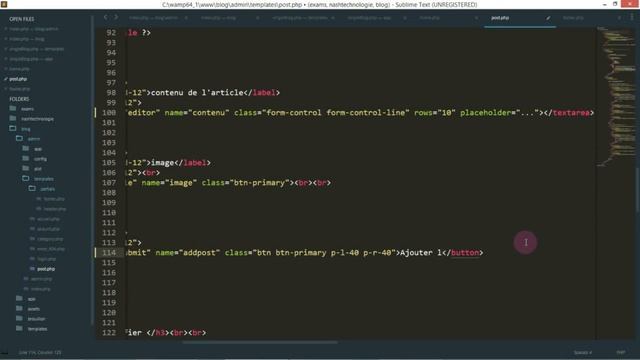Open the tab list menu at far right of tab bar
Screen dimensions: 640x360
tap(632, 18)
